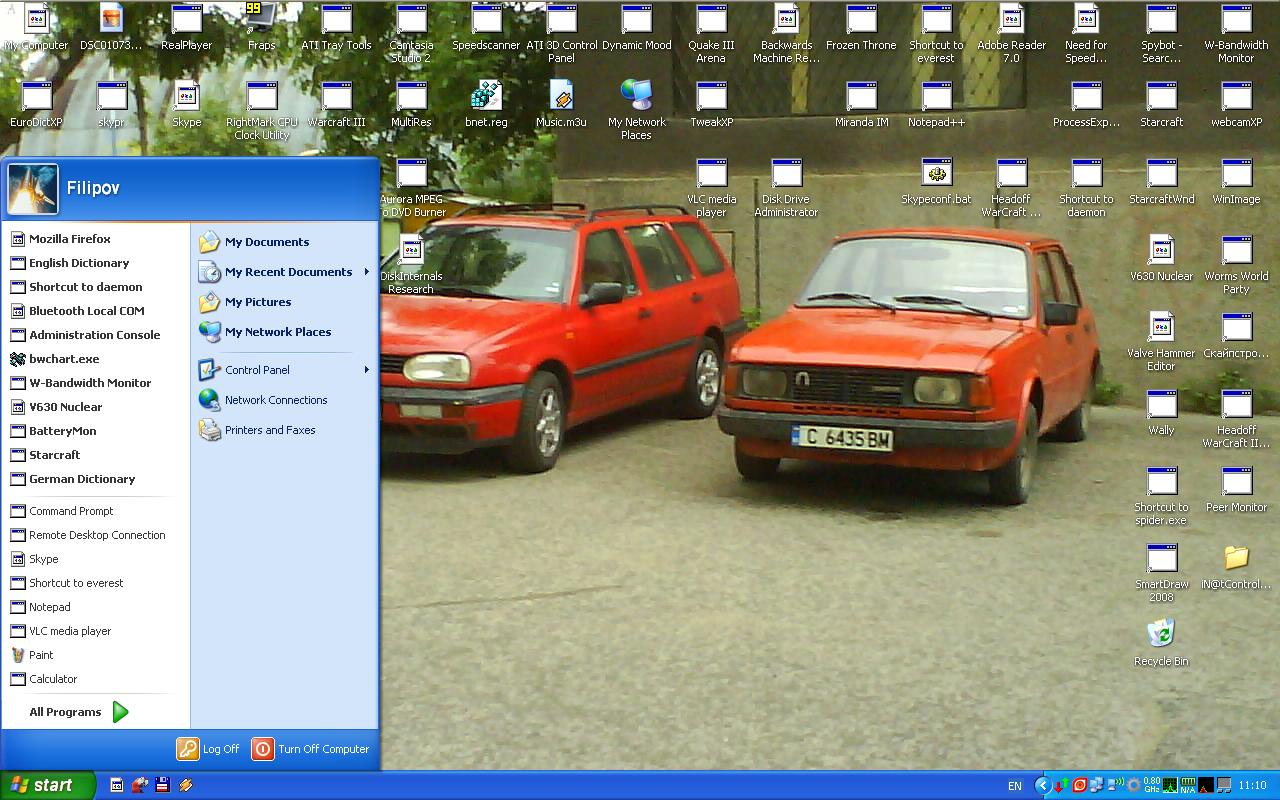This screenshot has height=800, width=1280.
Task: Select My Computer desktop icon
Action: point(37,28)
